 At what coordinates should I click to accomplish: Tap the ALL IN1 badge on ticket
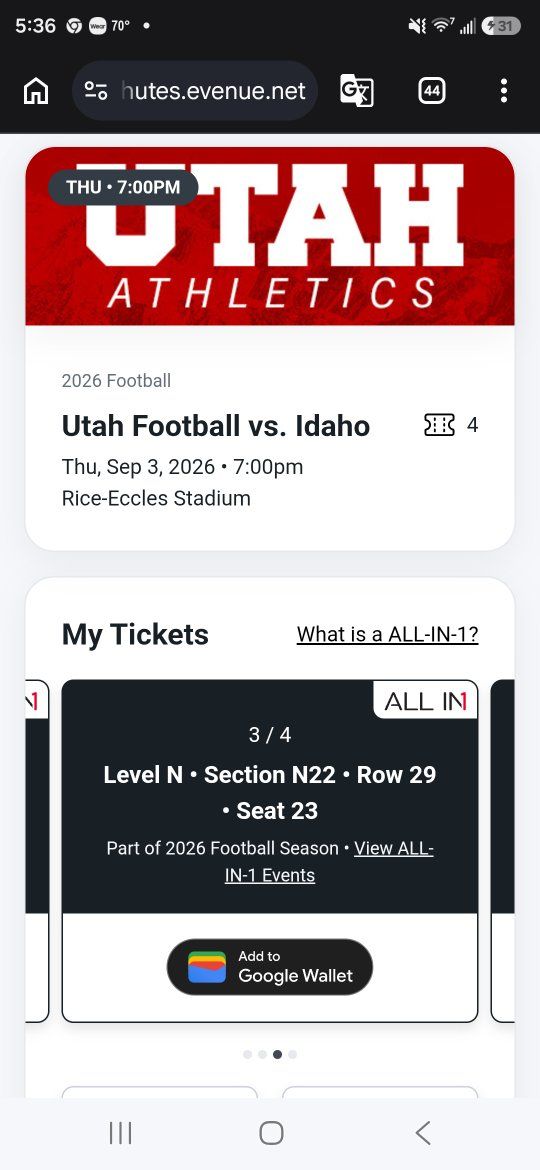coord(425,701)
